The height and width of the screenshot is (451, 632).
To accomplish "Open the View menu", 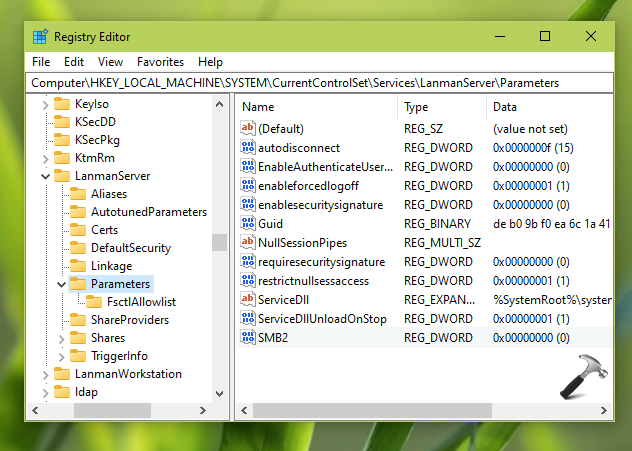I will (x=110, y=62).
